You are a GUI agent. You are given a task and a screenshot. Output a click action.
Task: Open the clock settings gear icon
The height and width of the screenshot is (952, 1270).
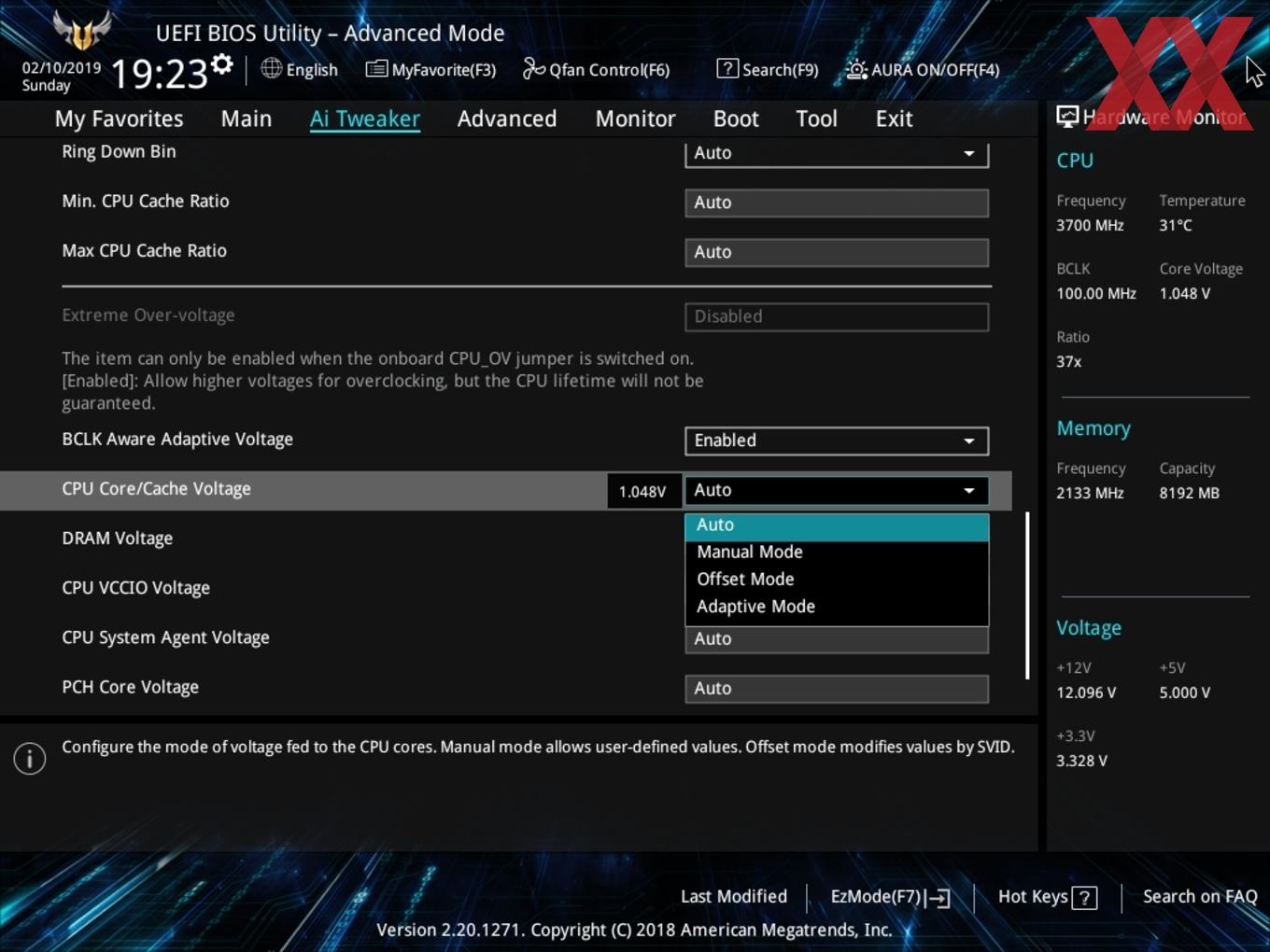(x=222, y=64)
